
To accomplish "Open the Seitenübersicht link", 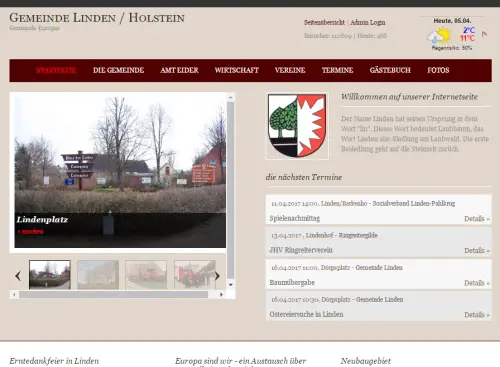I will coord(324,22).
